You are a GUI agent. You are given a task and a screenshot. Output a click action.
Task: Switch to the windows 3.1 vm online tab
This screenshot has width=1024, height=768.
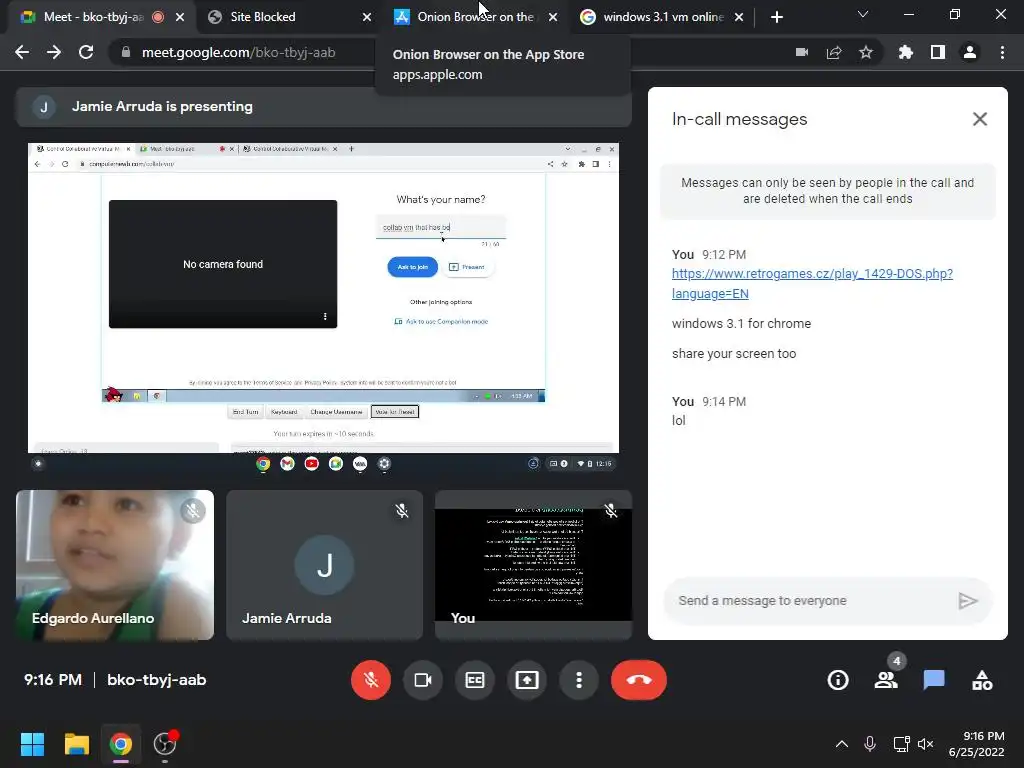pyautogui.click(x=663, y=17)
